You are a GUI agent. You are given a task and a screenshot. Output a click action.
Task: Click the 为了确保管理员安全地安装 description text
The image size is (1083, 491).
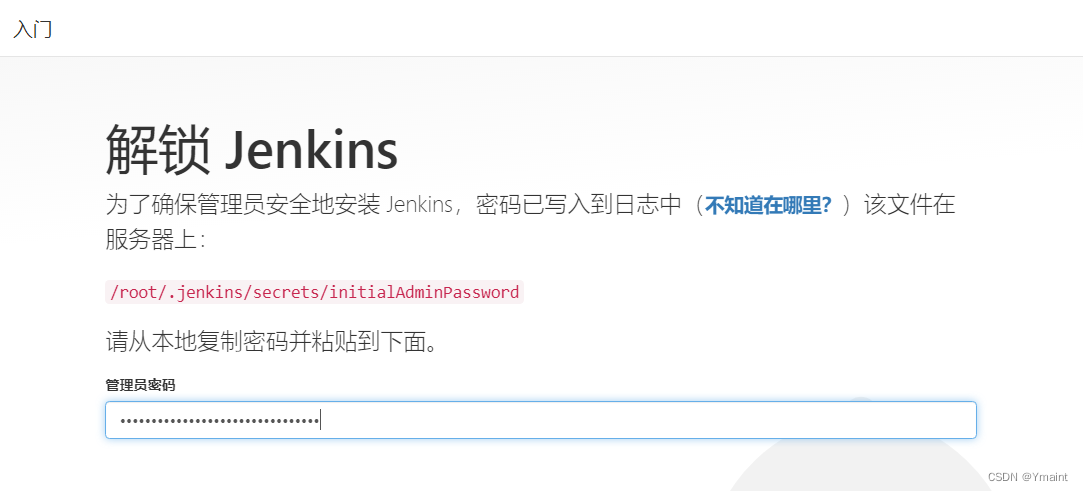point(242,205)
